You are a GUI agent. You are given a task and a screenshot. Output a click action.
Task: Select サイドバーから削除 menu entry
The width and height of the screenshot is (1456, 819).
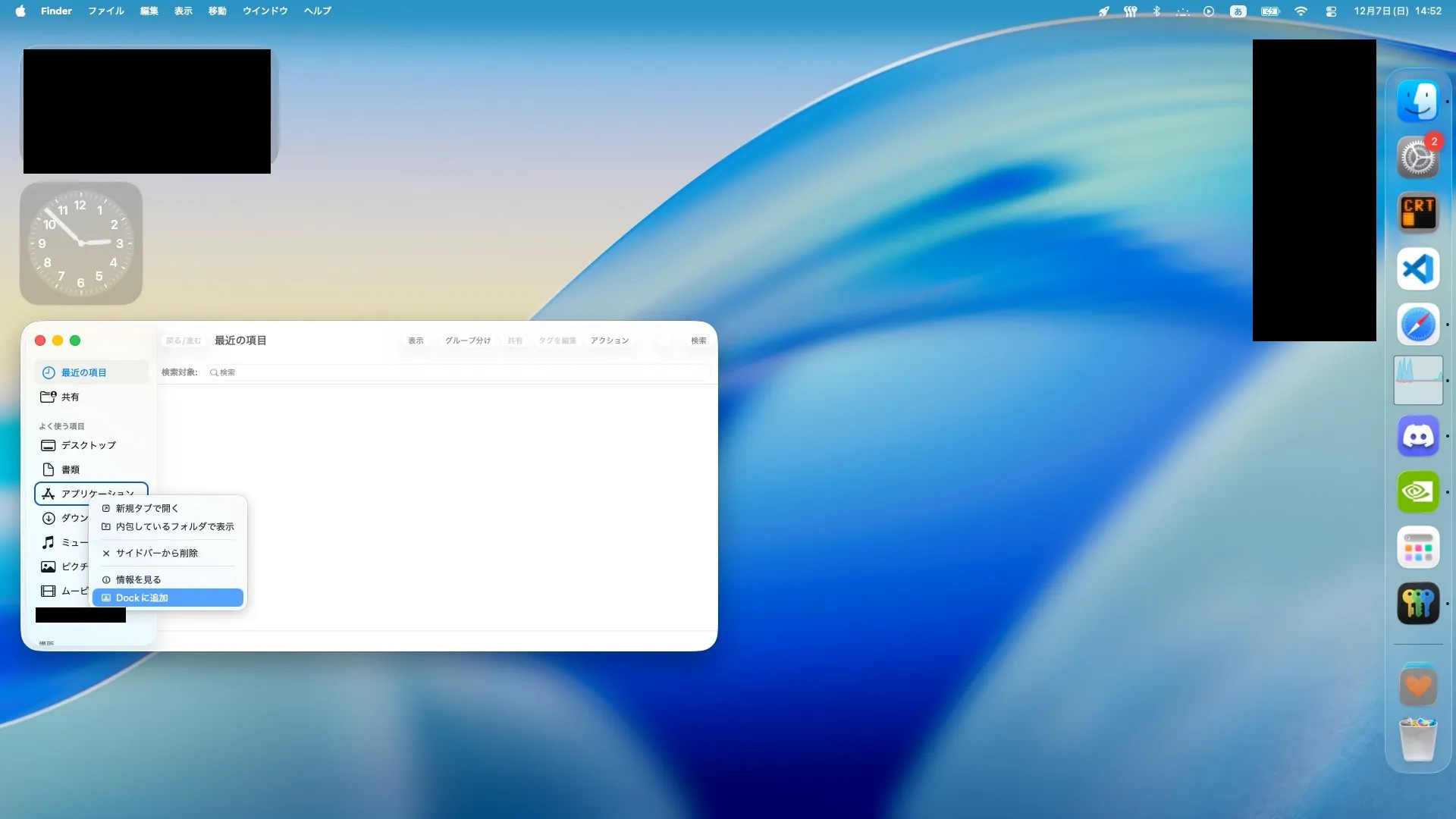click(x=156, y=553)
